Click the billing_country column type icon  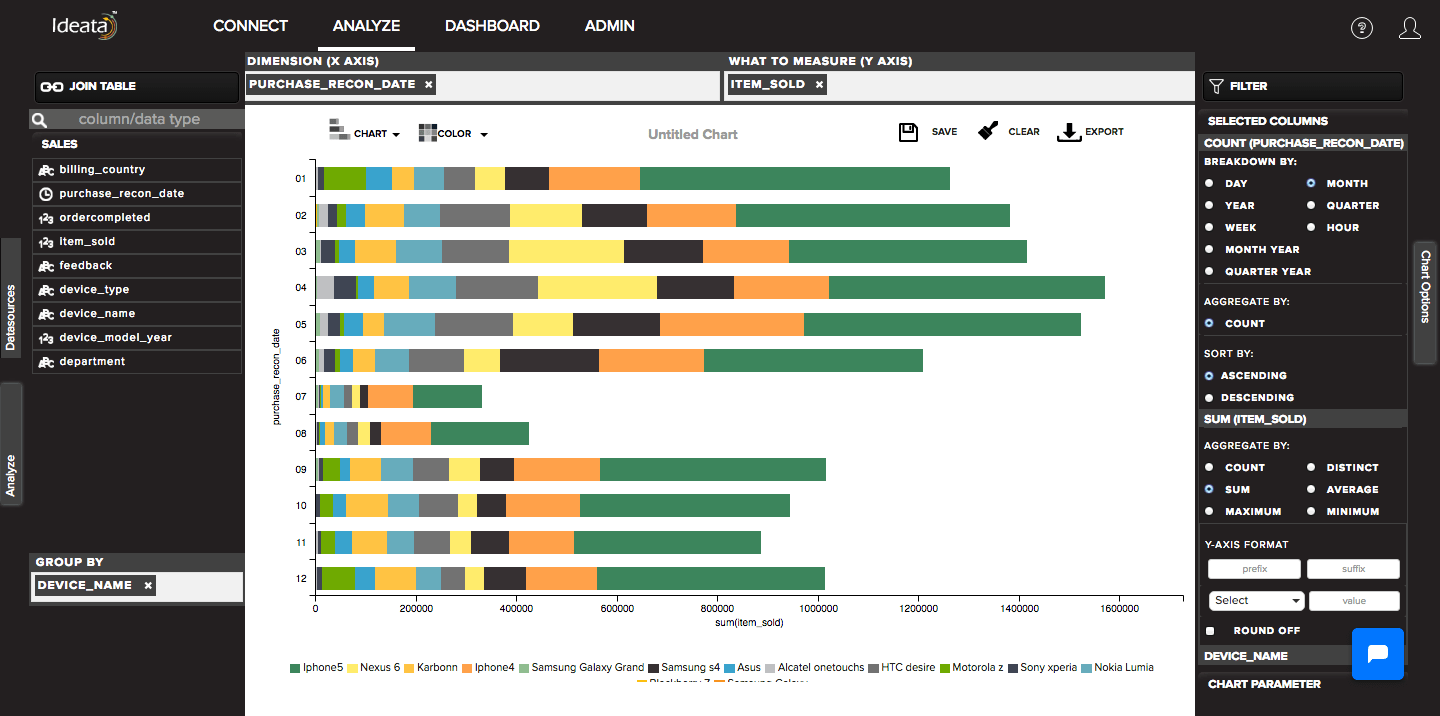click(46, 170)
